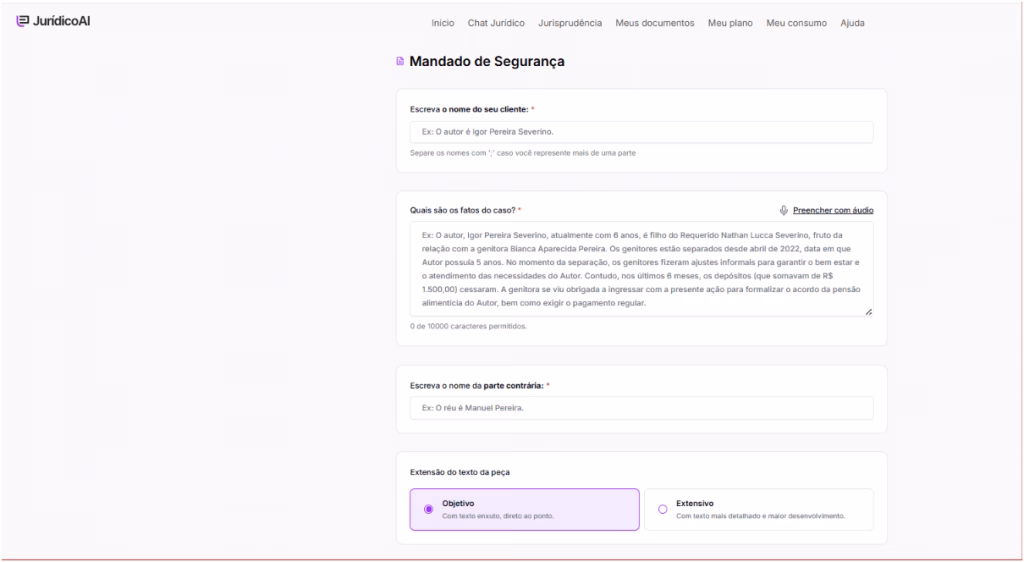Image resolution: width=1024 pixels, height=562 pixels.
Task: Open the Ajuda menu item
Action: pyautogui.click(x=852, y=23)
